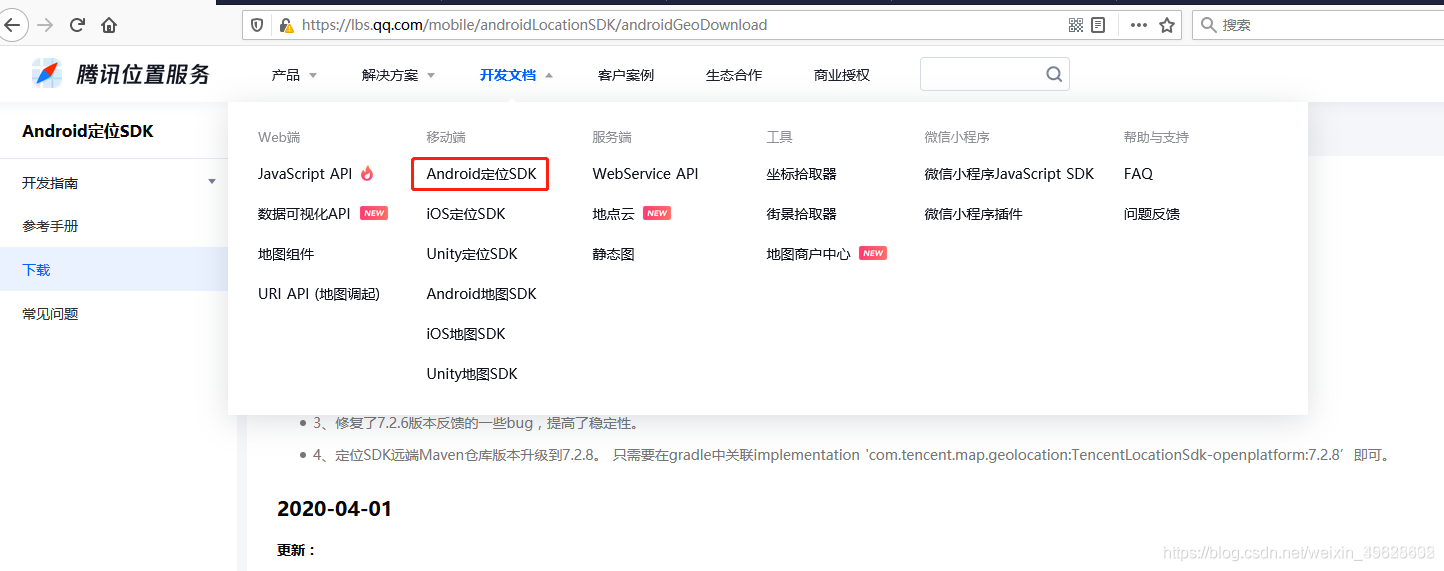
Task: Open 静态图 link
Action: tap(614, 254)
